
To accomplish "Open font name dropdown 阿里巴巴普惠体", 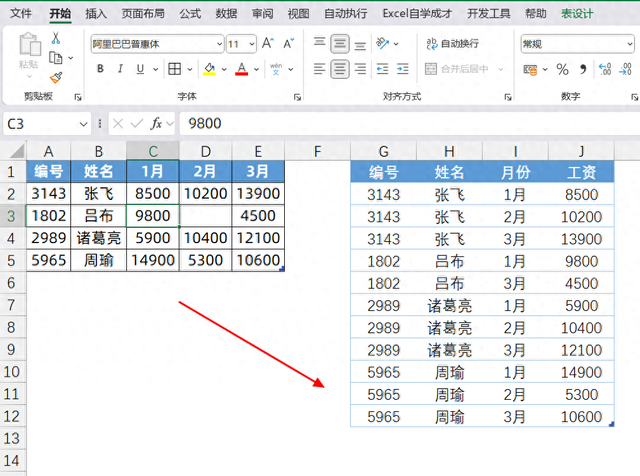I will point(220,44).
